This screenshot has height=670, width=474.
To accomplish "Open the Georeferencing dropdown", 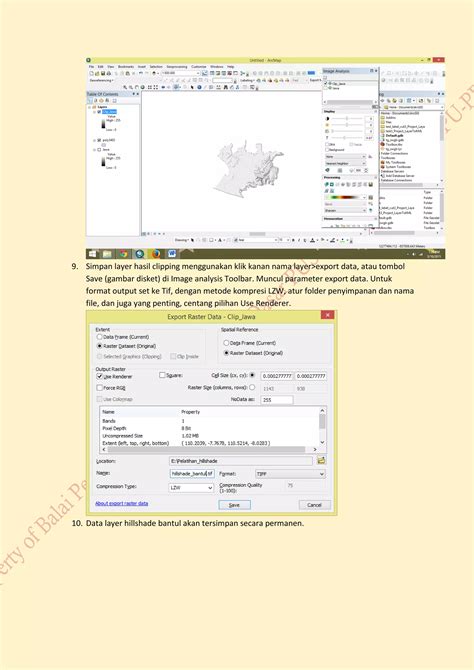I will point(102,80).
